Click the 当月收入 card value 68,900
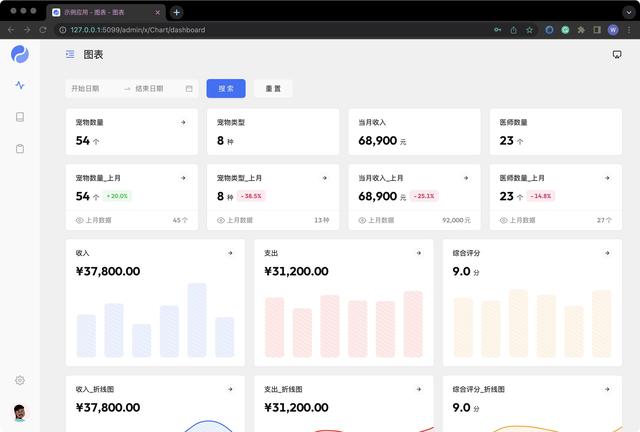The height and width of the screenshot is (432, 640). click(x=378, y=140)
